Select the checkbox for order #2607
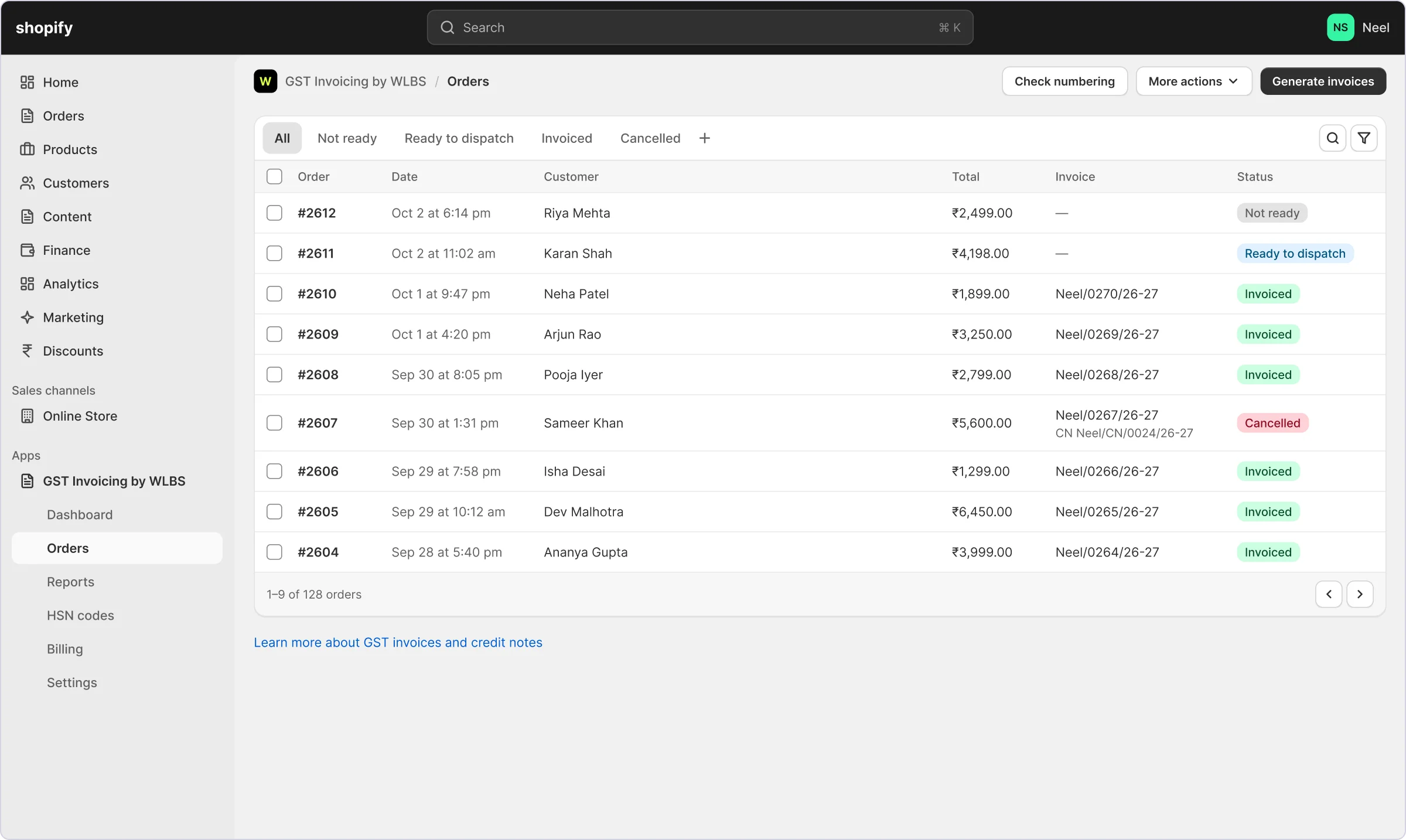This screenshot has height=840, width=1406. pos(274,423)
